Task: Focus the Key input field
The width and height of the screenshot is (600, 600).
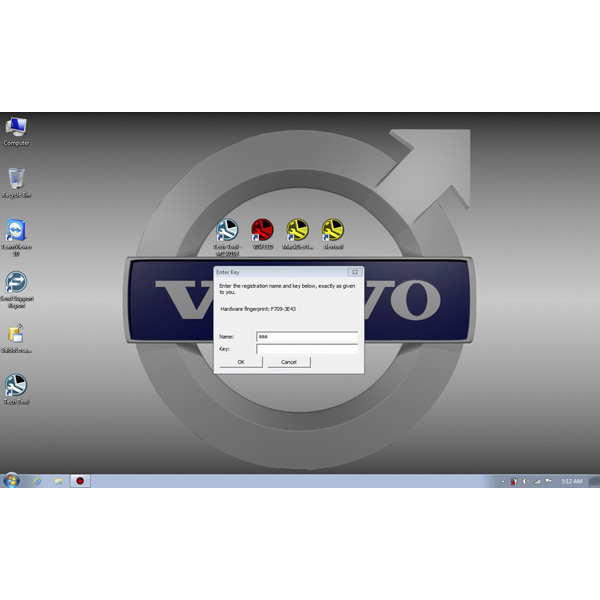Action: pyautogui.click(x=306, y=349)
